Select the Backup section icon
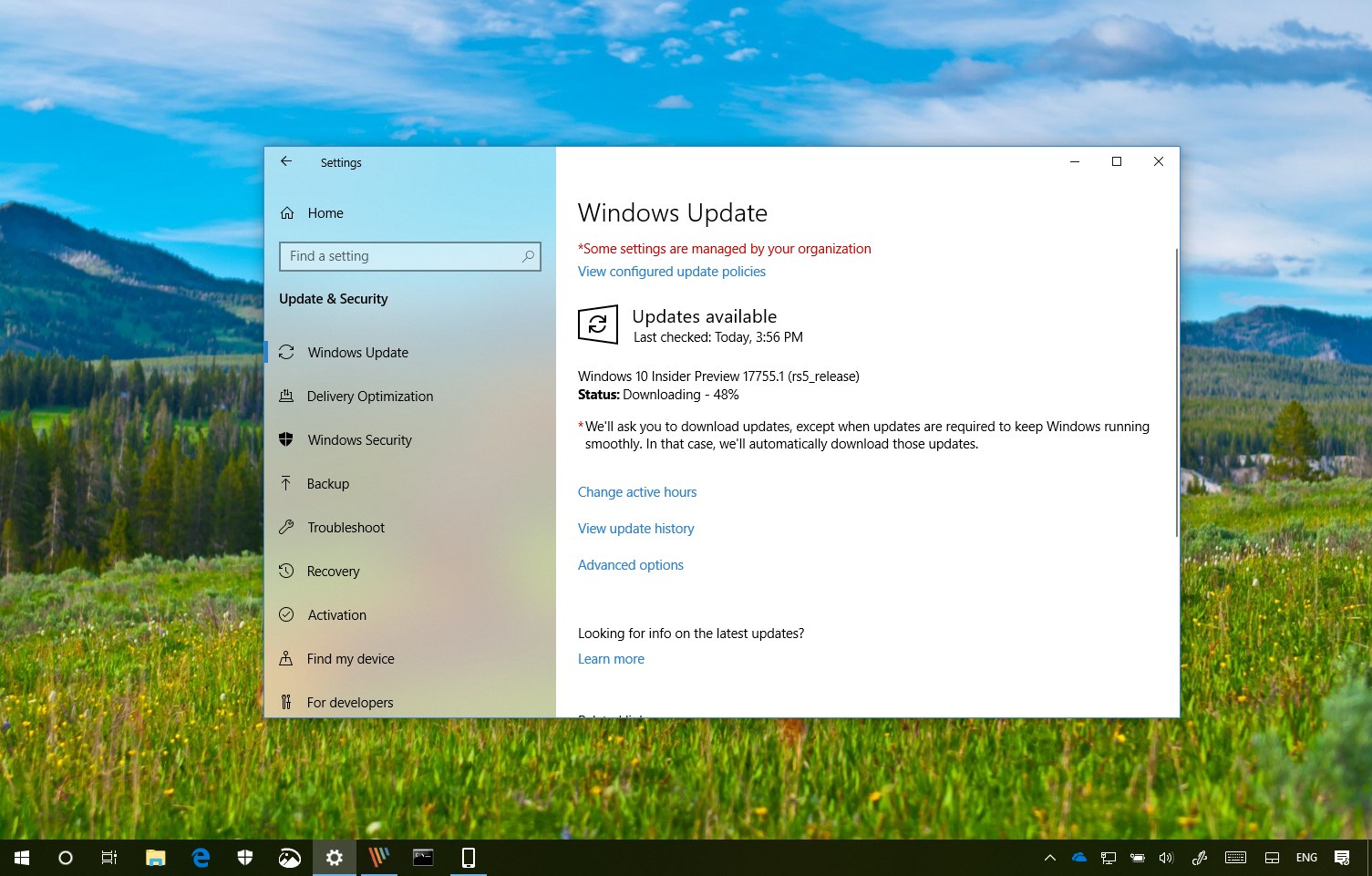The height and width of the screenshot is (876, 1372). point(287,483)
